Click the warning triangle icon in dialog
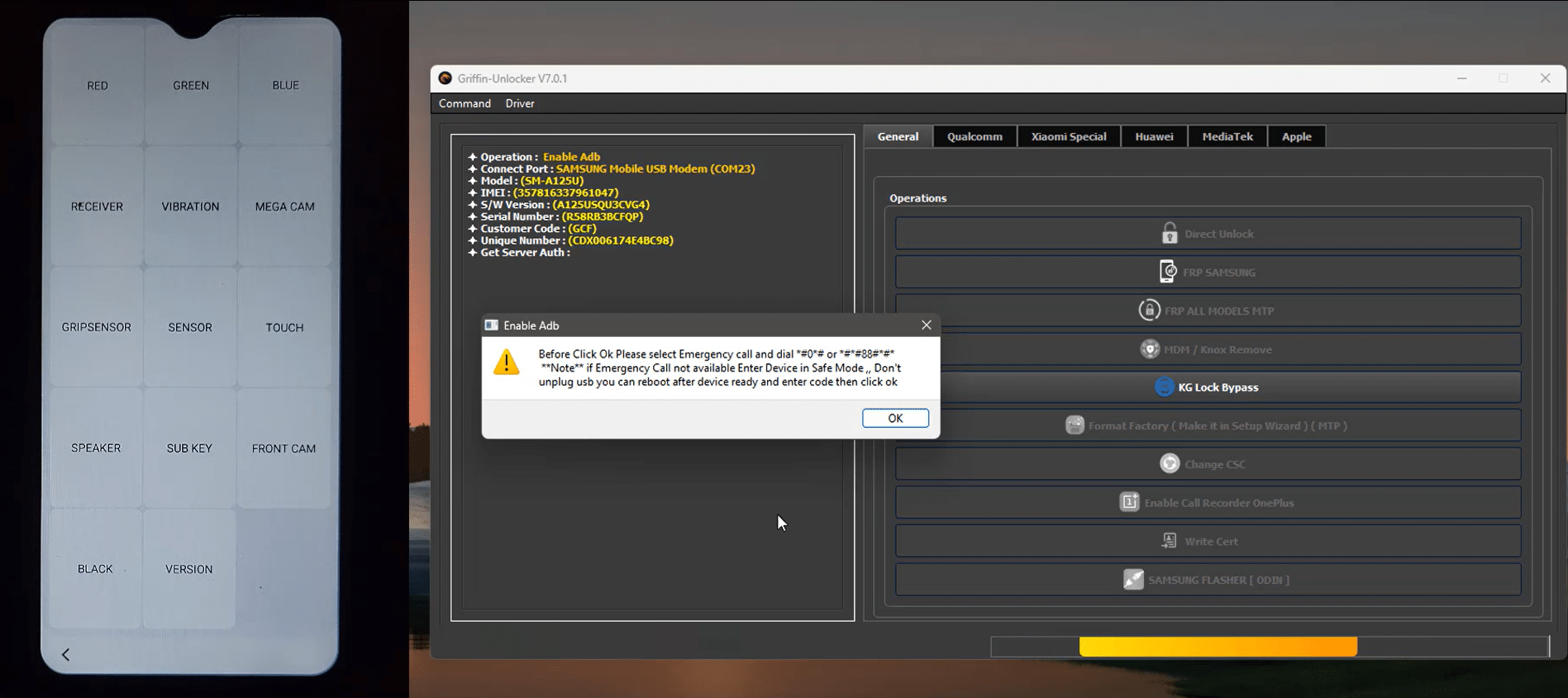 pos(506,362)
